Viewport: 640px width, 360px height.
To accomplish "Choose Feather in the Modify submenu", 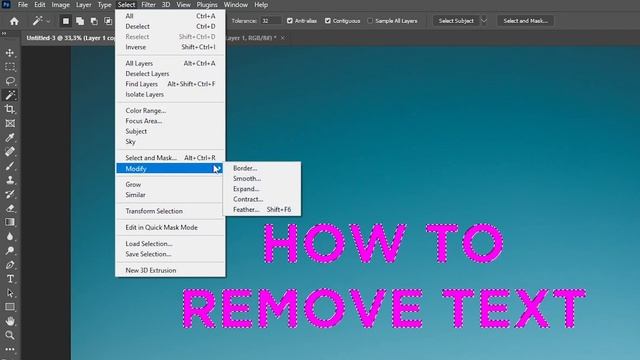I will (x=262, y=209).
